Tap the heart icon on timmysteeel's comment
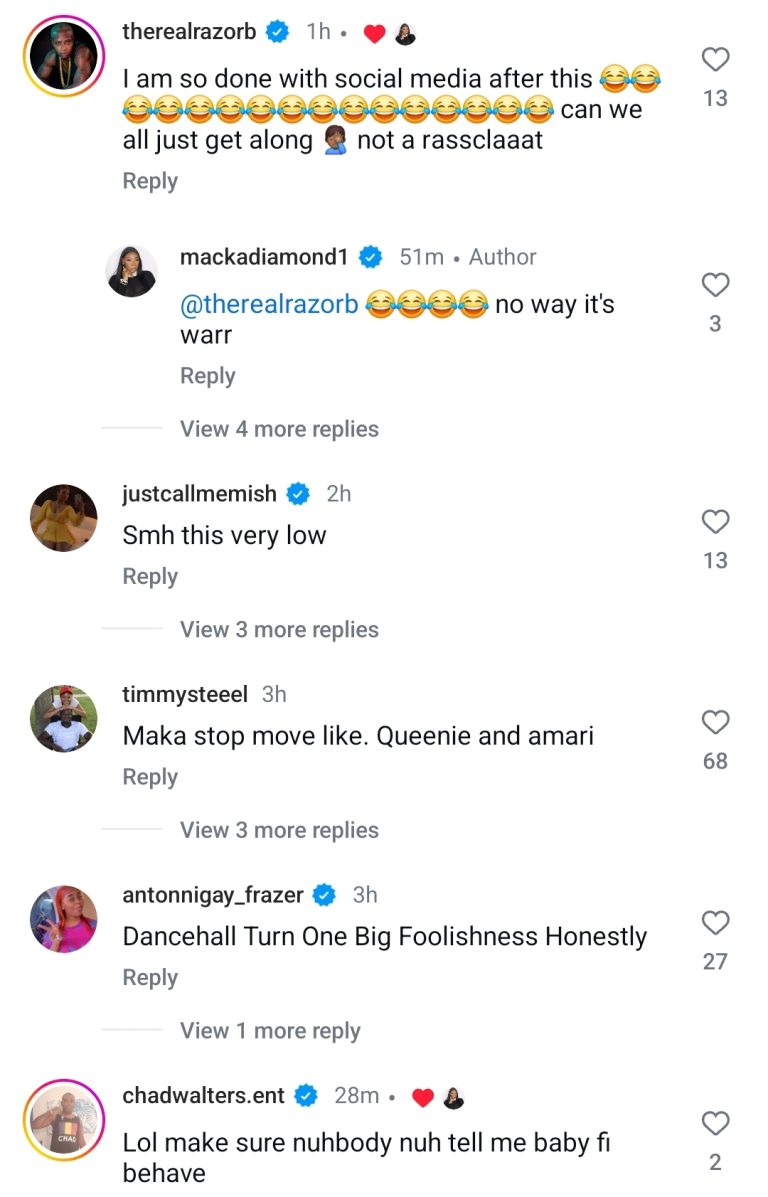This screenshot has width=768, height=1197. 714,721
